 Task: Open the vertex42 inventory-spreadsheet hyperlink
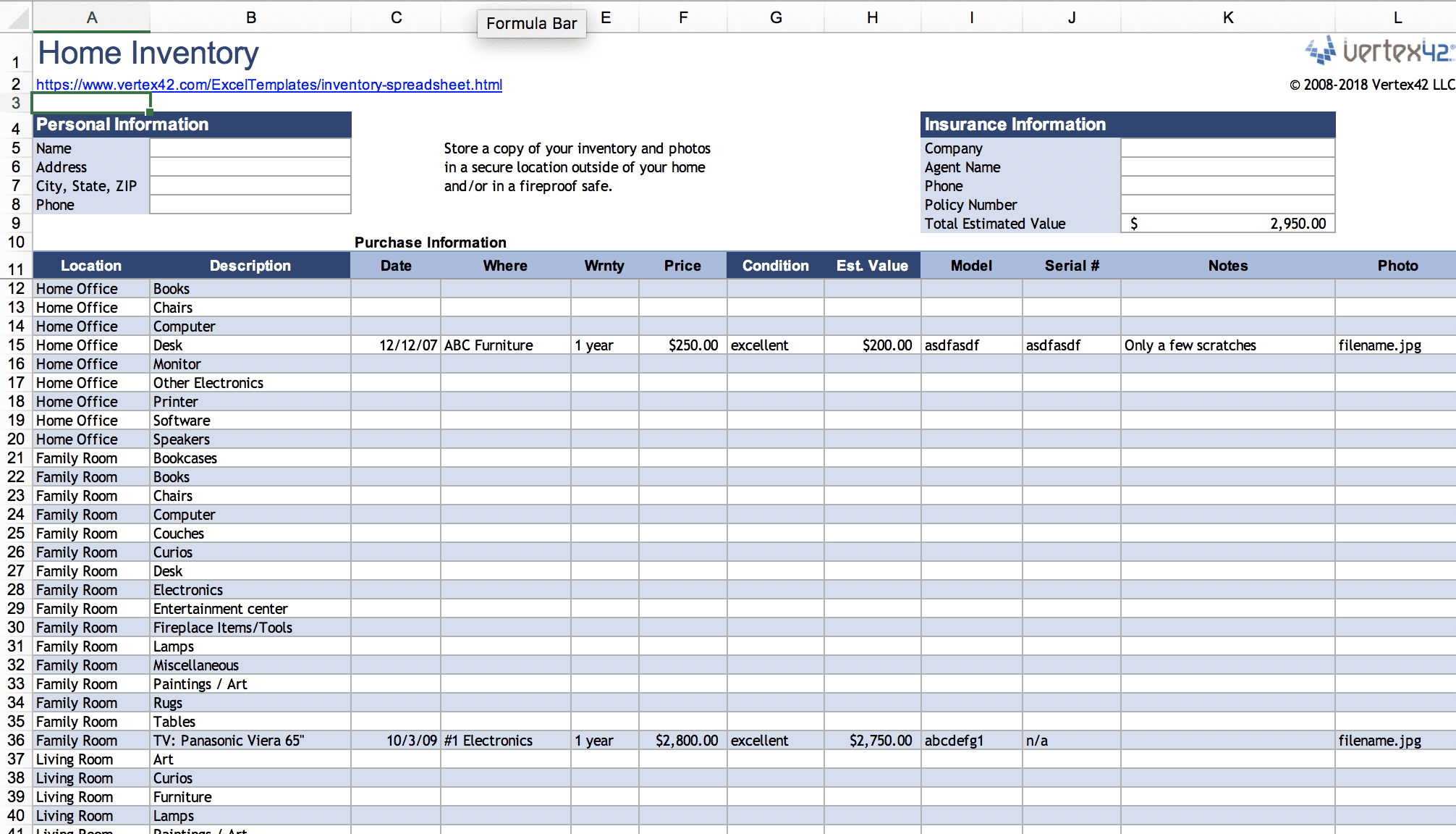pyautogui.click(x=268, y=85)
